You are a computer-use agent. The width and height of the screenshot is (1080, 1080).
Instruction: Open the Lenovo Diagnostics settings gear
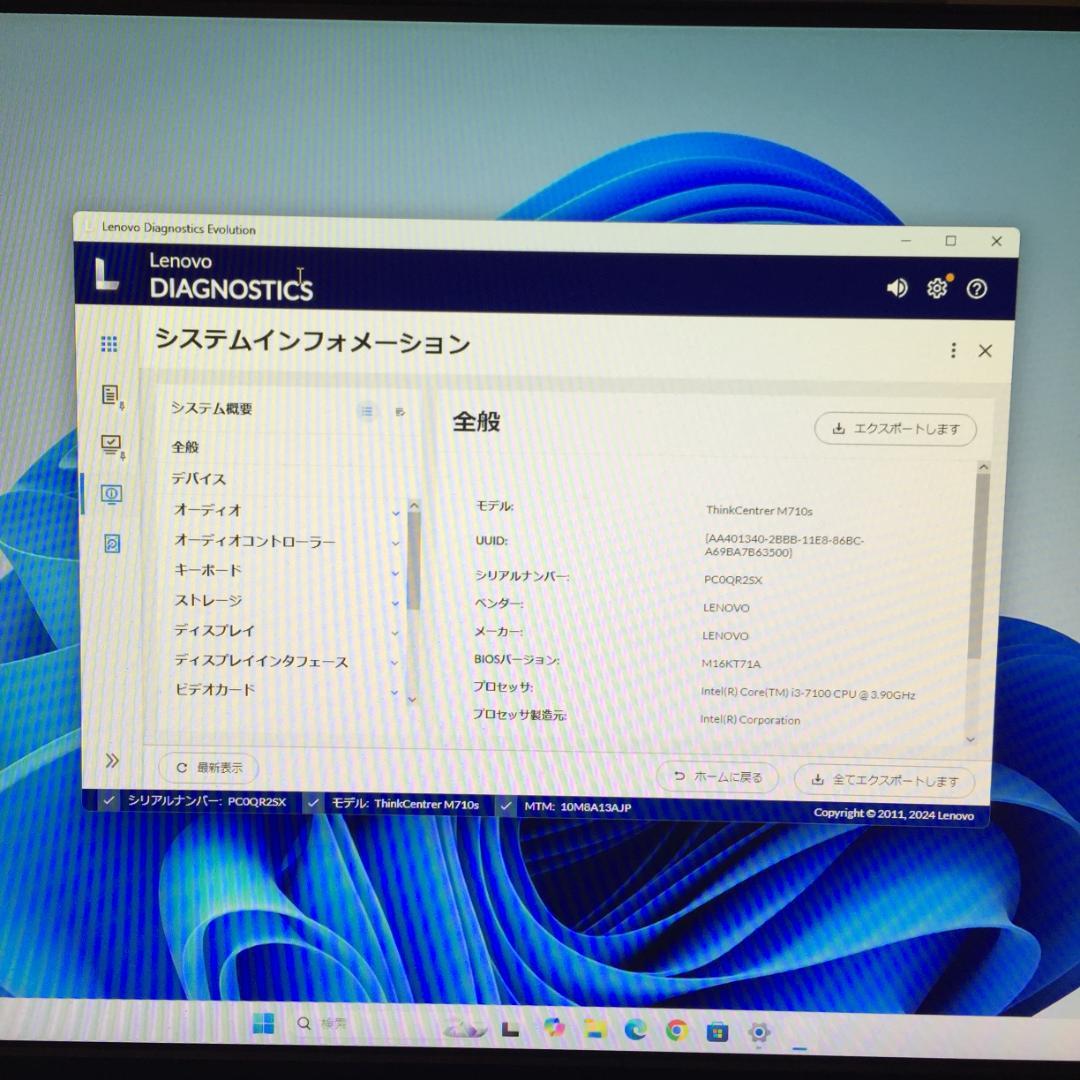coord(936,289)
